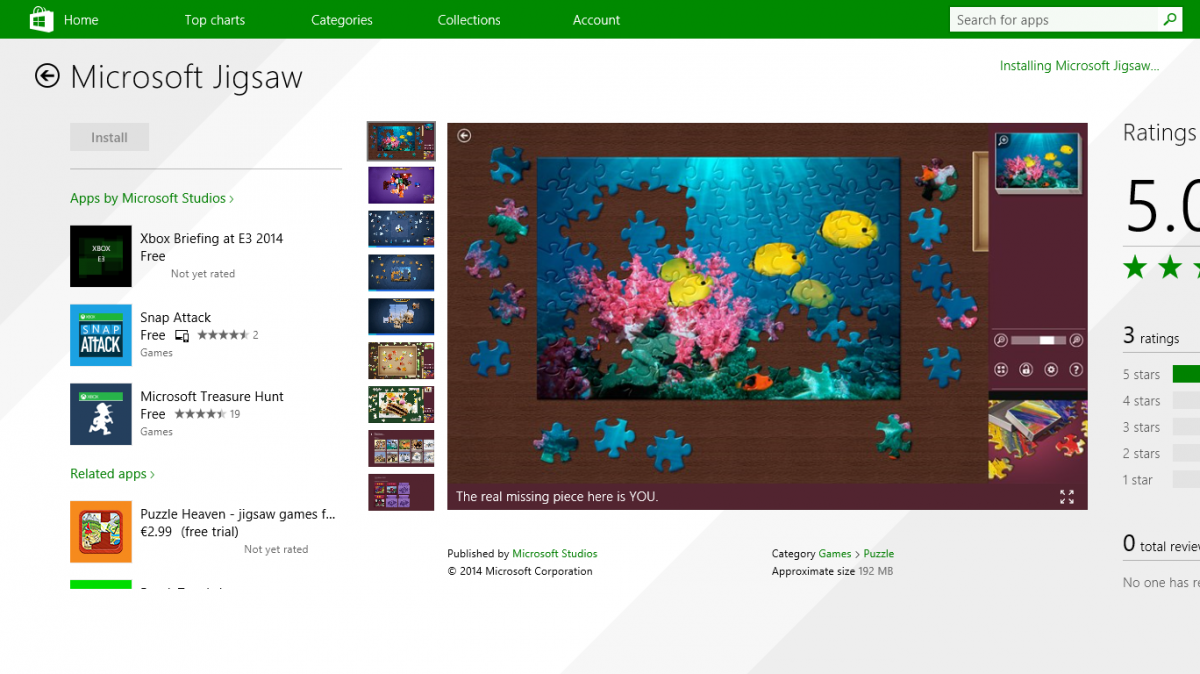This screenshot has width=1200, height=674.
Task: Open the Microsoft Treasure Hunt app icon
Action: (101, 414)
